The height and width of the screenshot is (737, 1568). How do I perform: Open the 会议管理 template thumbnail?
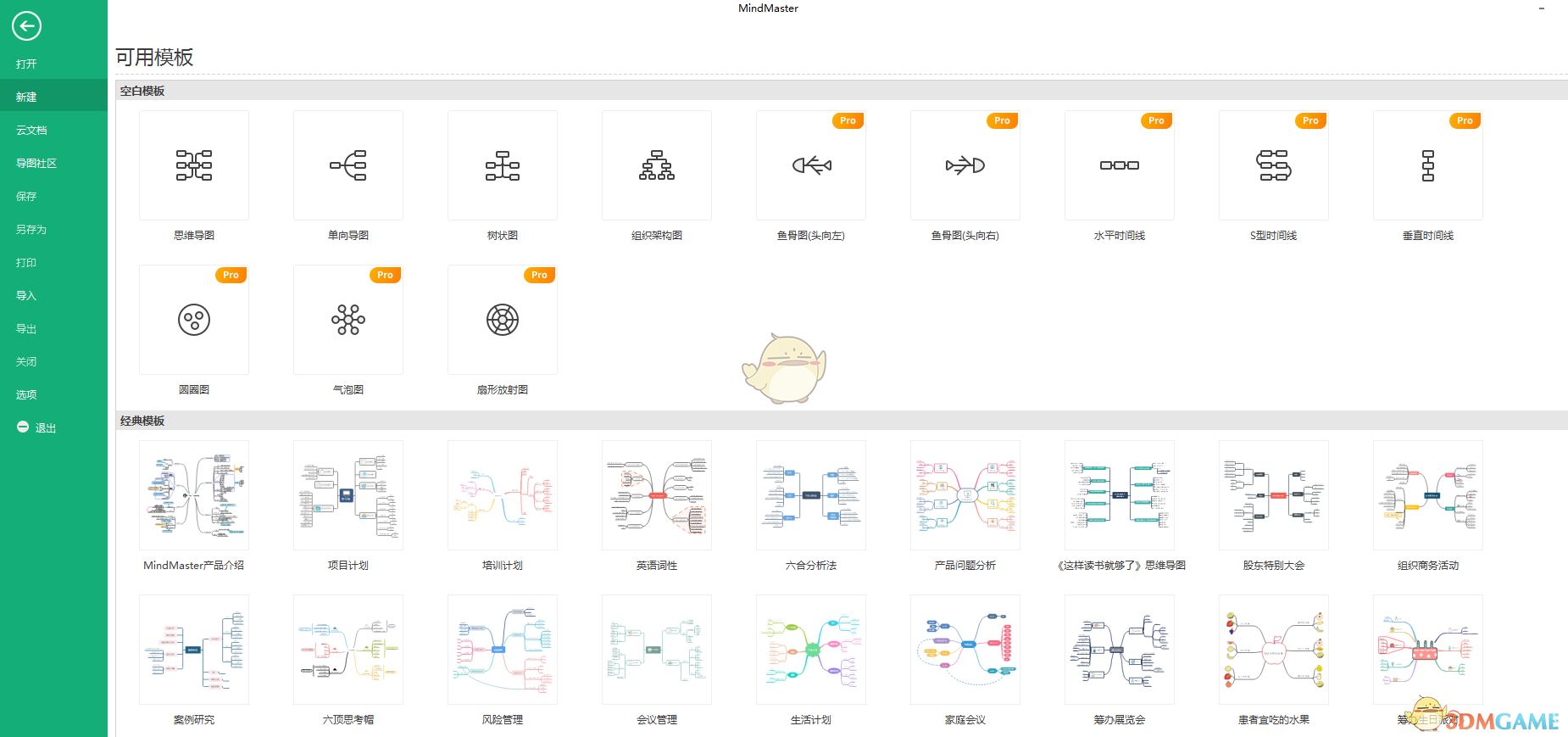(x=657, y=650)
